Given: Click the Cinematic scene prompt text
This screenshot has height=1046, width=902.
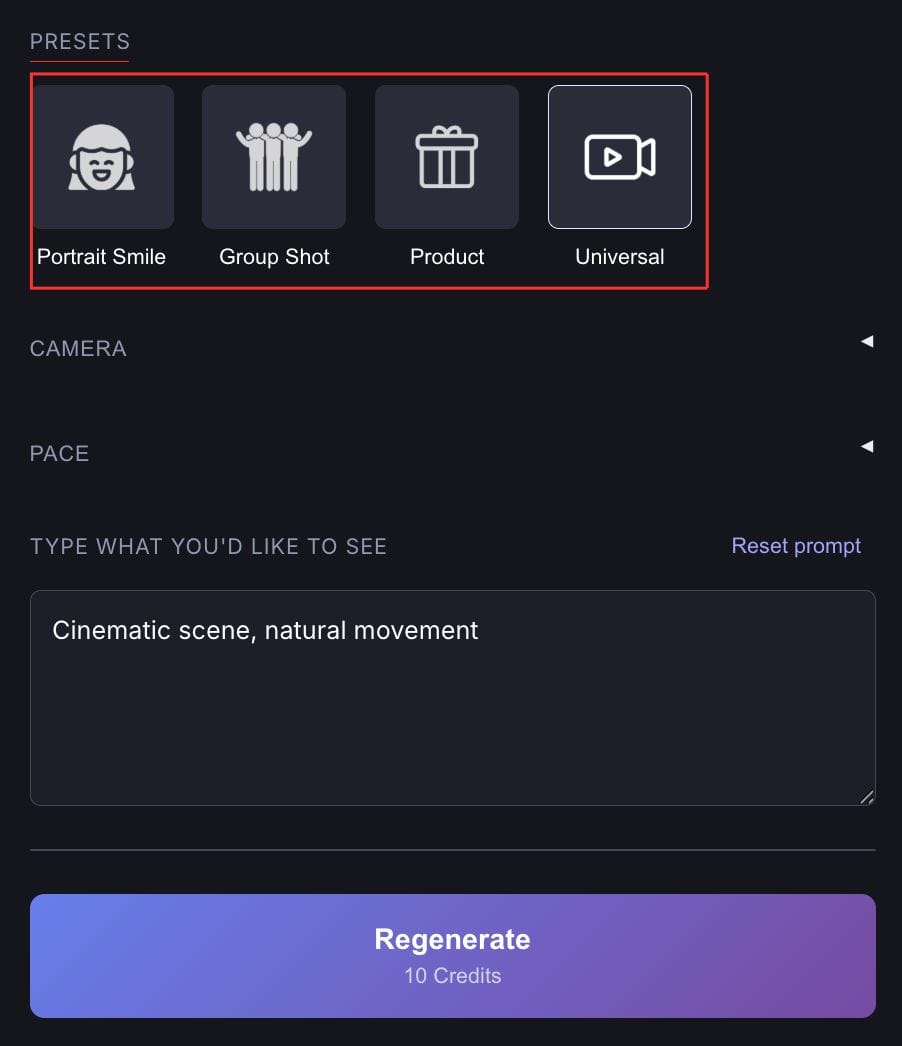Looking at the screenshot, I should [x=265, y=630].
